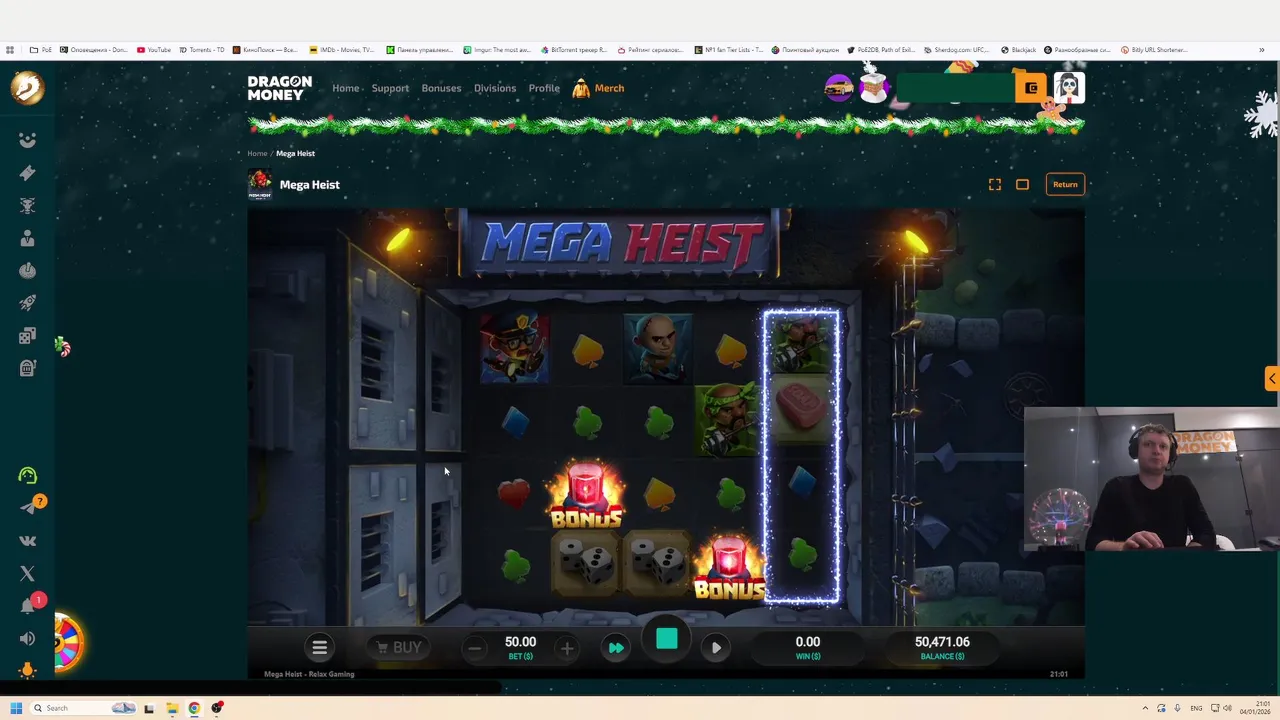Open the taskbar clock and date
The height and width of the screenshot is (720, 1280).
1256,708
